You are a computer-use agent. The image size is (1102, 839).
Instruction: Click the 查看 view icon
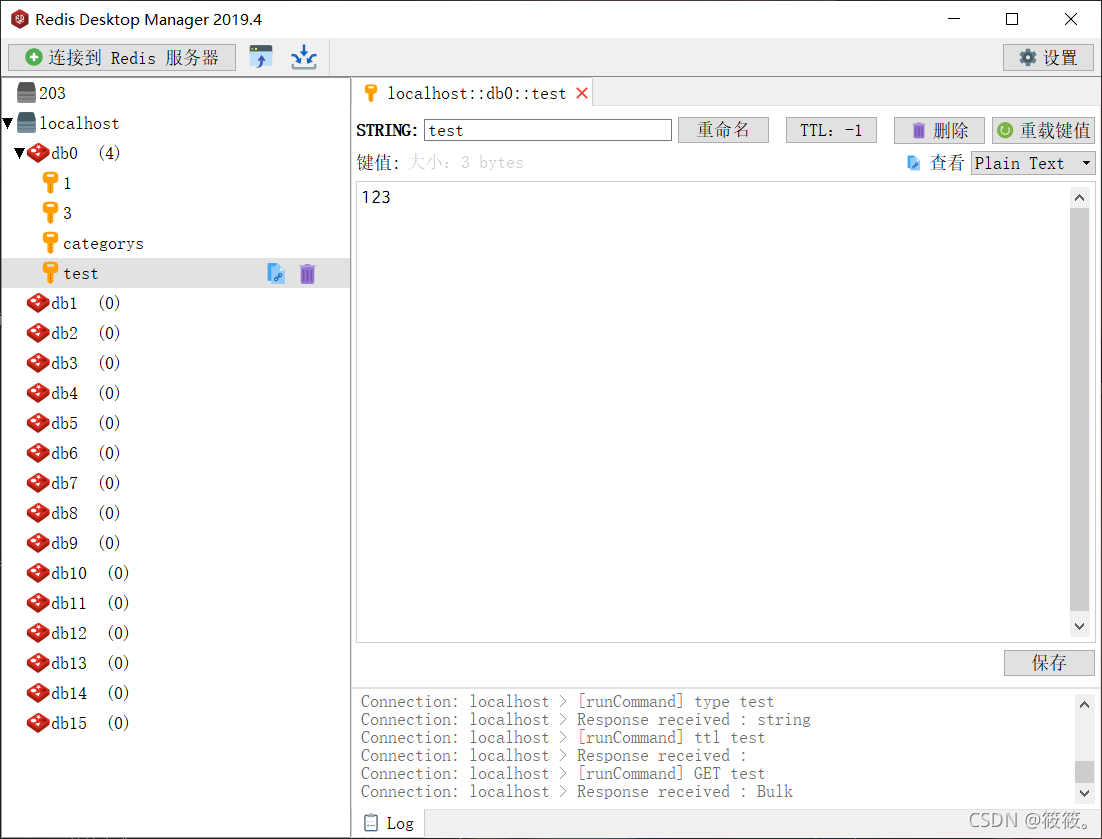point(914,163)
